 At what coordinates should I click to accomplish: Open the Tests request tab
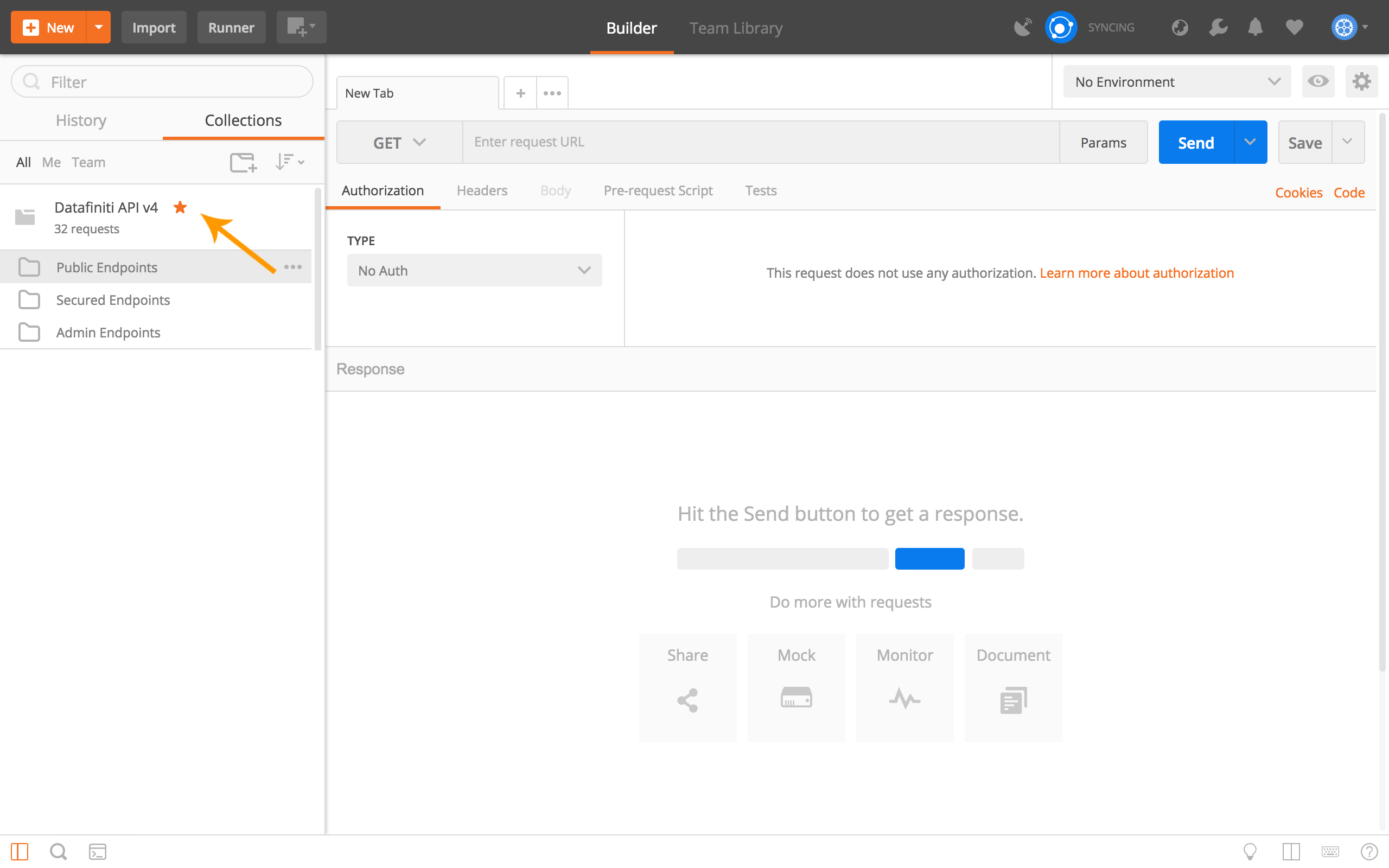pos(761,190)
